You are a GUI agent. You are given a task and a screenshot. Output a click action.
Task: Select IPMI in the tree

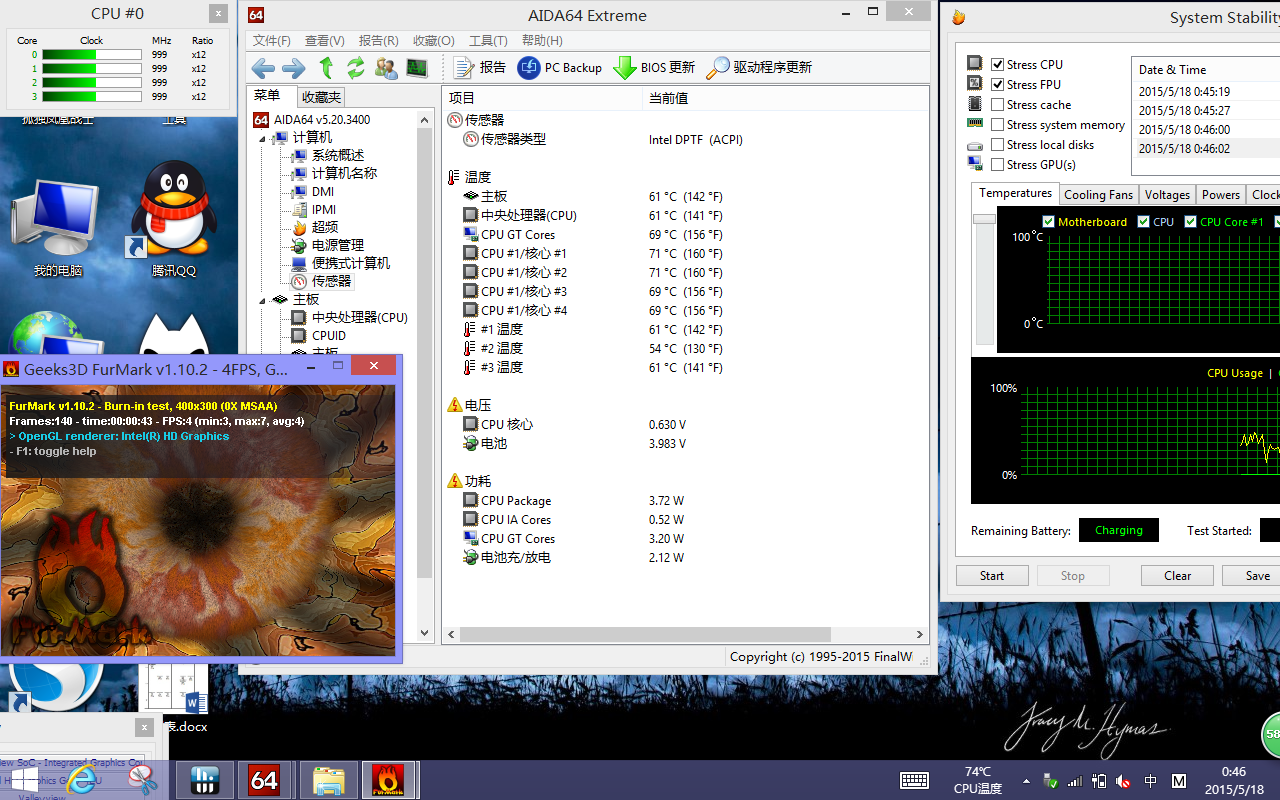pos(324,210)
